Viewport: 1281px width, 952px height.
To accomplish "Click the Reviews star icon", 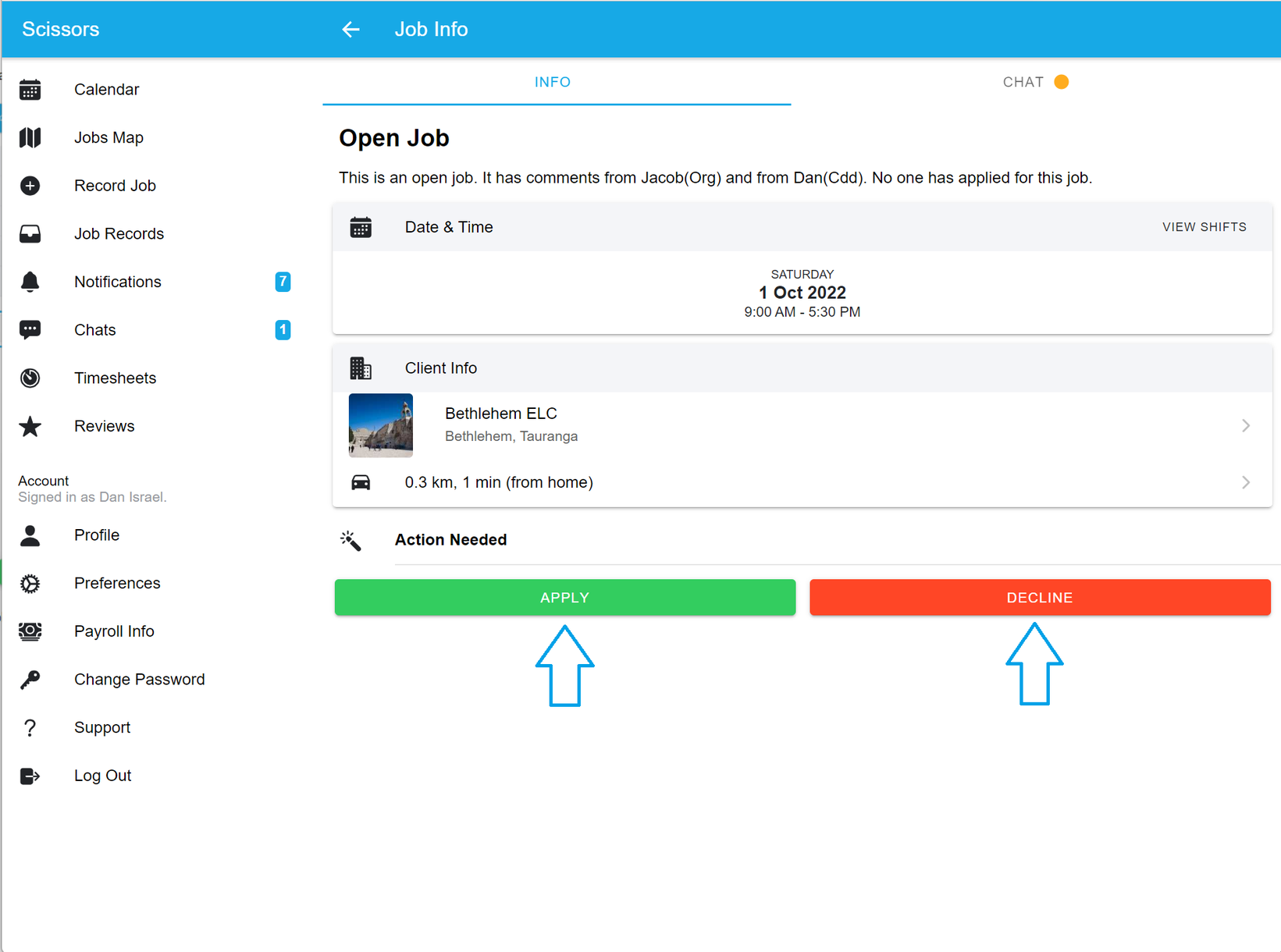I will pyautogui.click(x=30, y=426).
